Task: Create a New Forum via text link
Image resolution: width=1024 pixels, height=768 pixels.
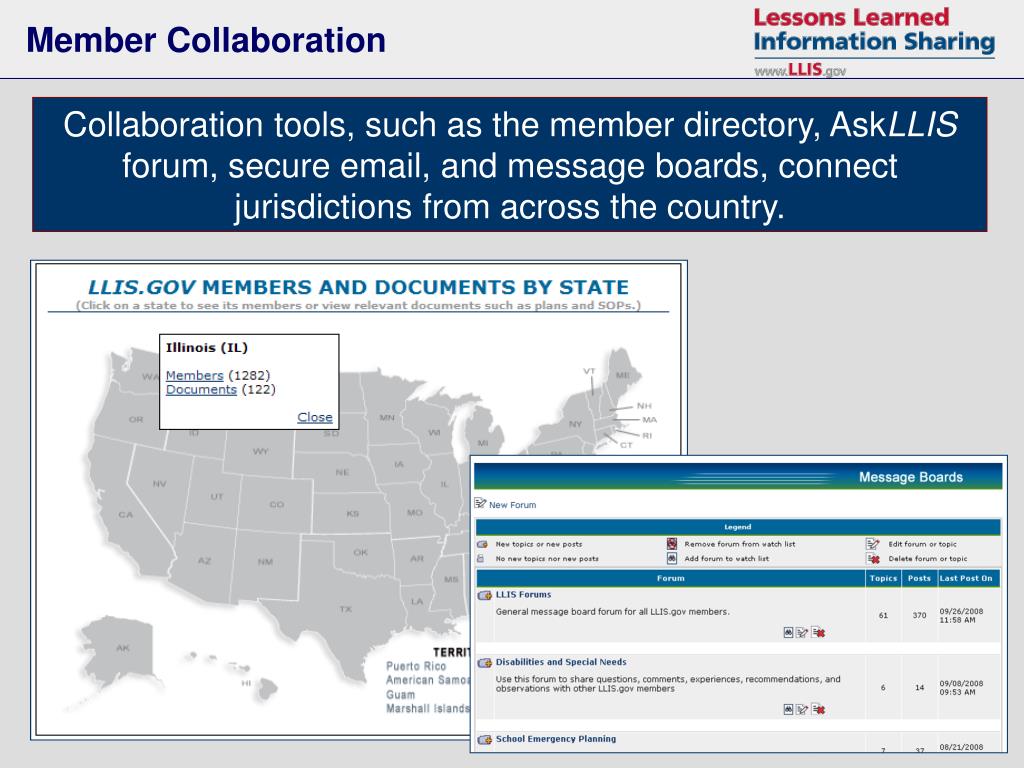Action: click(x=513, y=505)
